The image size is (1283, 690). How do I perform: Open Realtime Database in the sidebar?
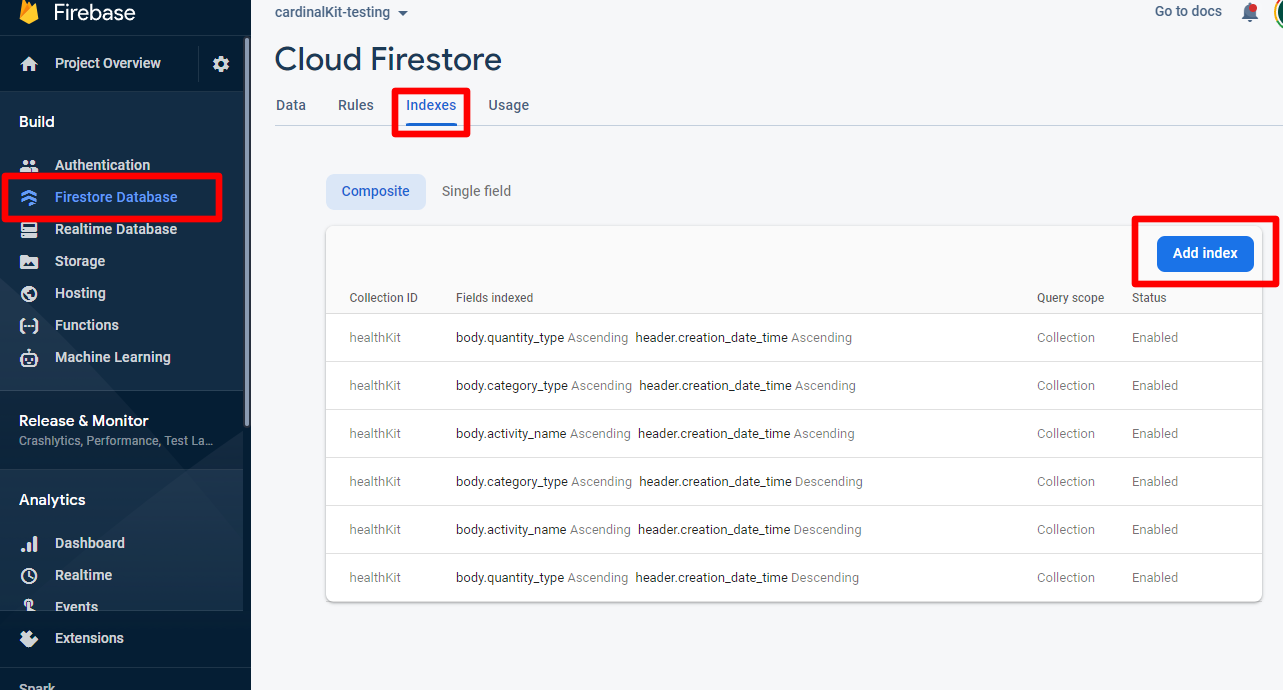click(x=115, y=229)
